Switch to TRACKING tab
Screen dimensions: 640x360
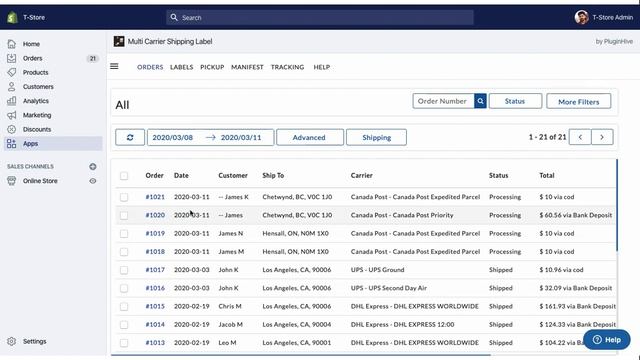pos(287,67)
